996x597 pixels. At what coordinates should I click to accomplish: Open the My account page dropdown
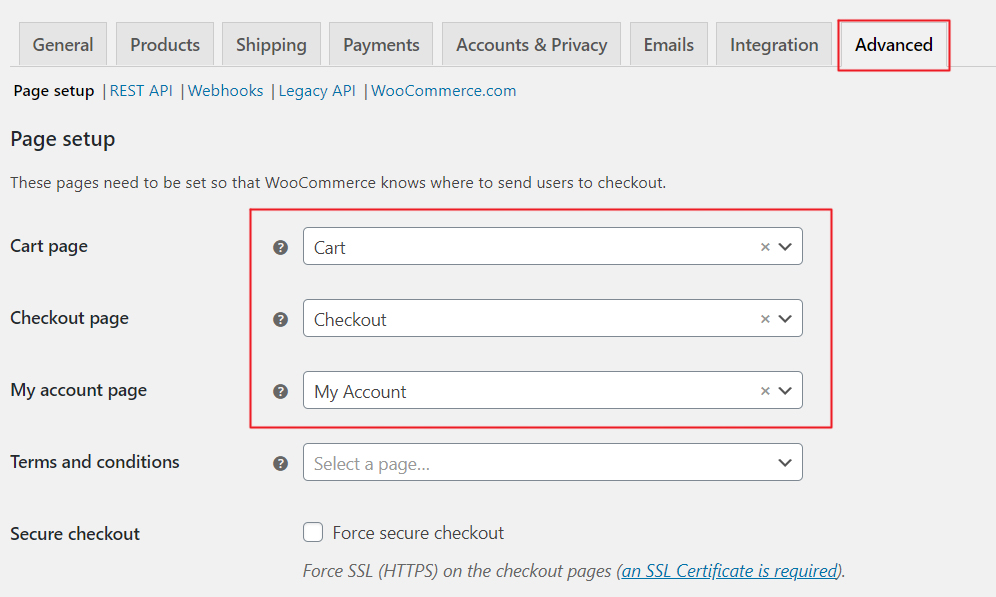point(540,391)
